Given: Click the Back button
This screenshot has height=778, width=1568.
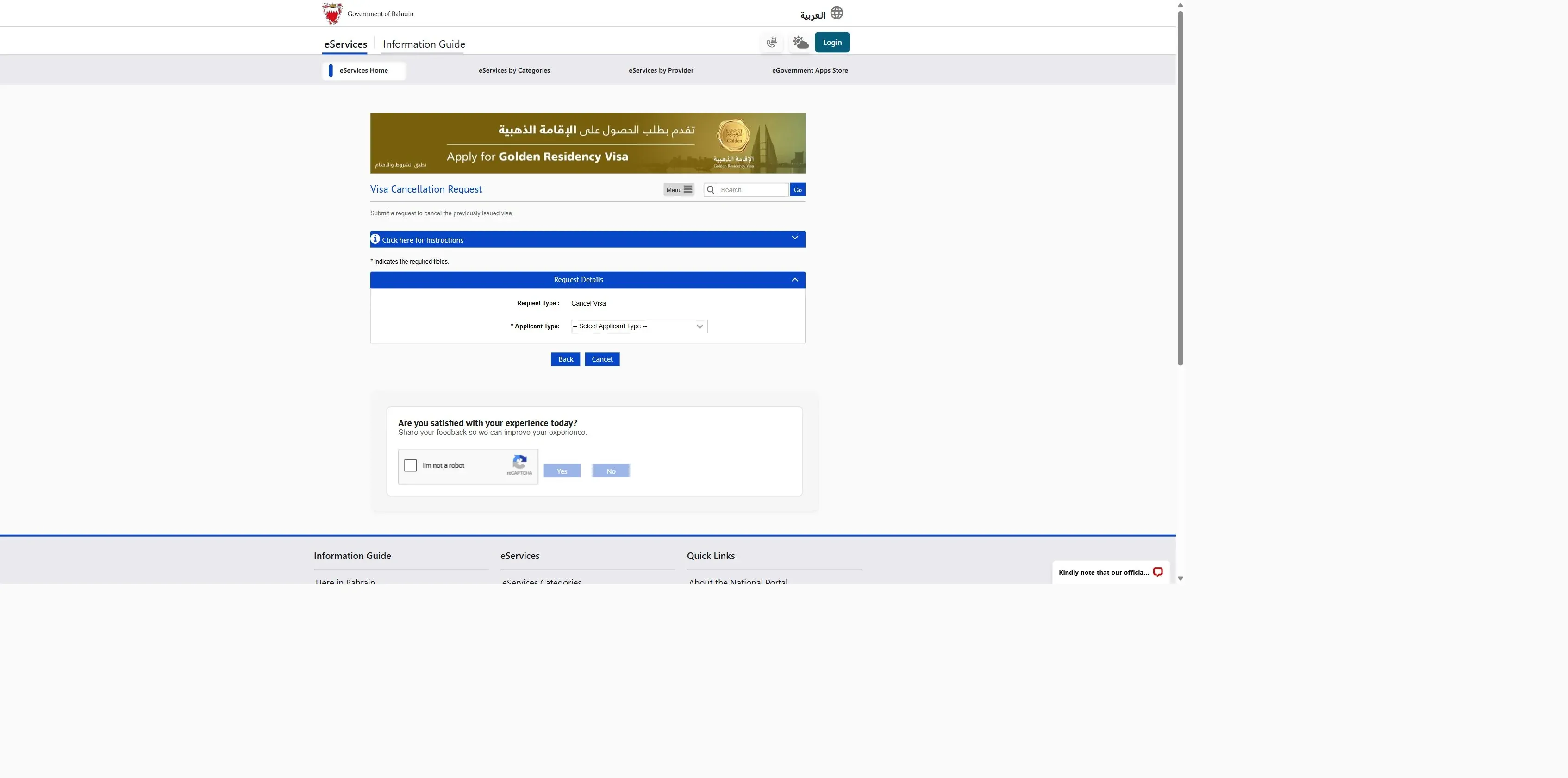Looking at the screenshot, I should [x=565, y=359].
